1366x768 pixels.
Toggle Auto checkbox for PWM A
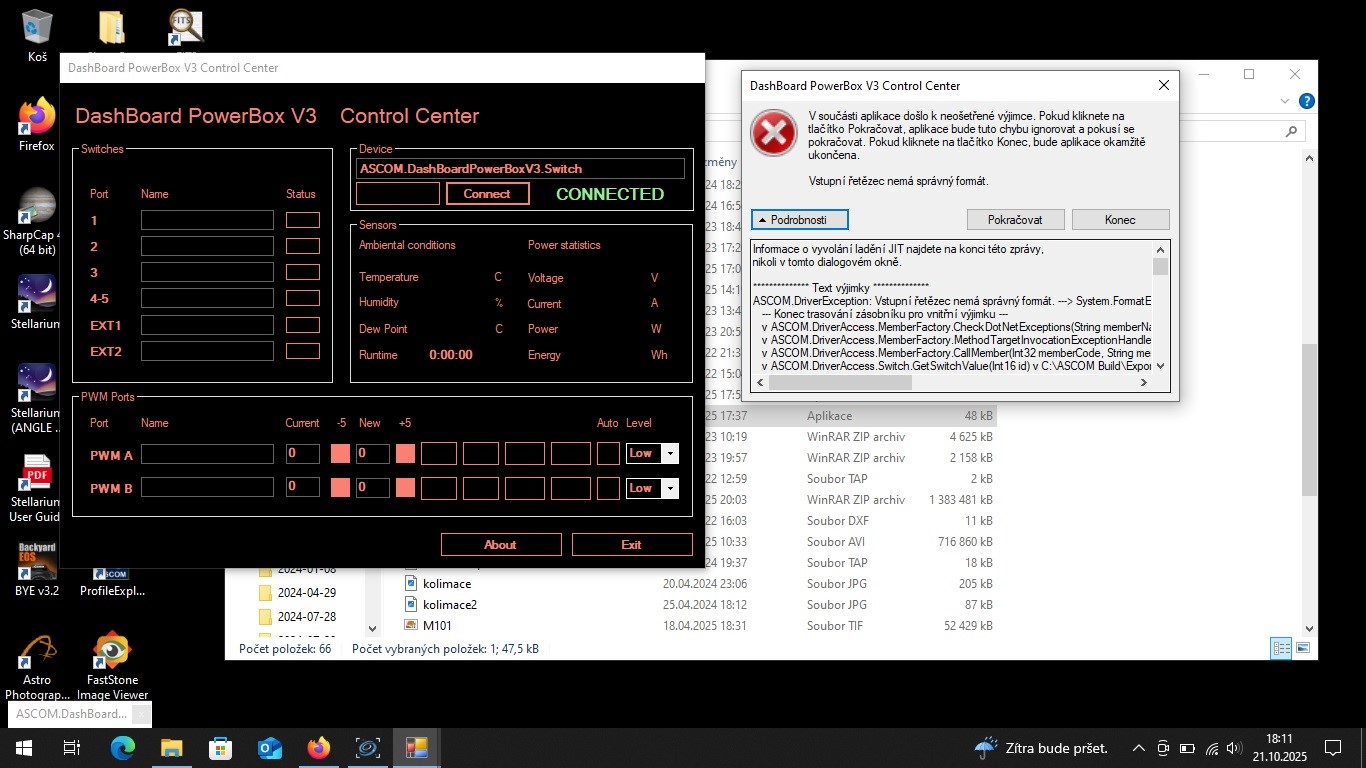[608, 454]
